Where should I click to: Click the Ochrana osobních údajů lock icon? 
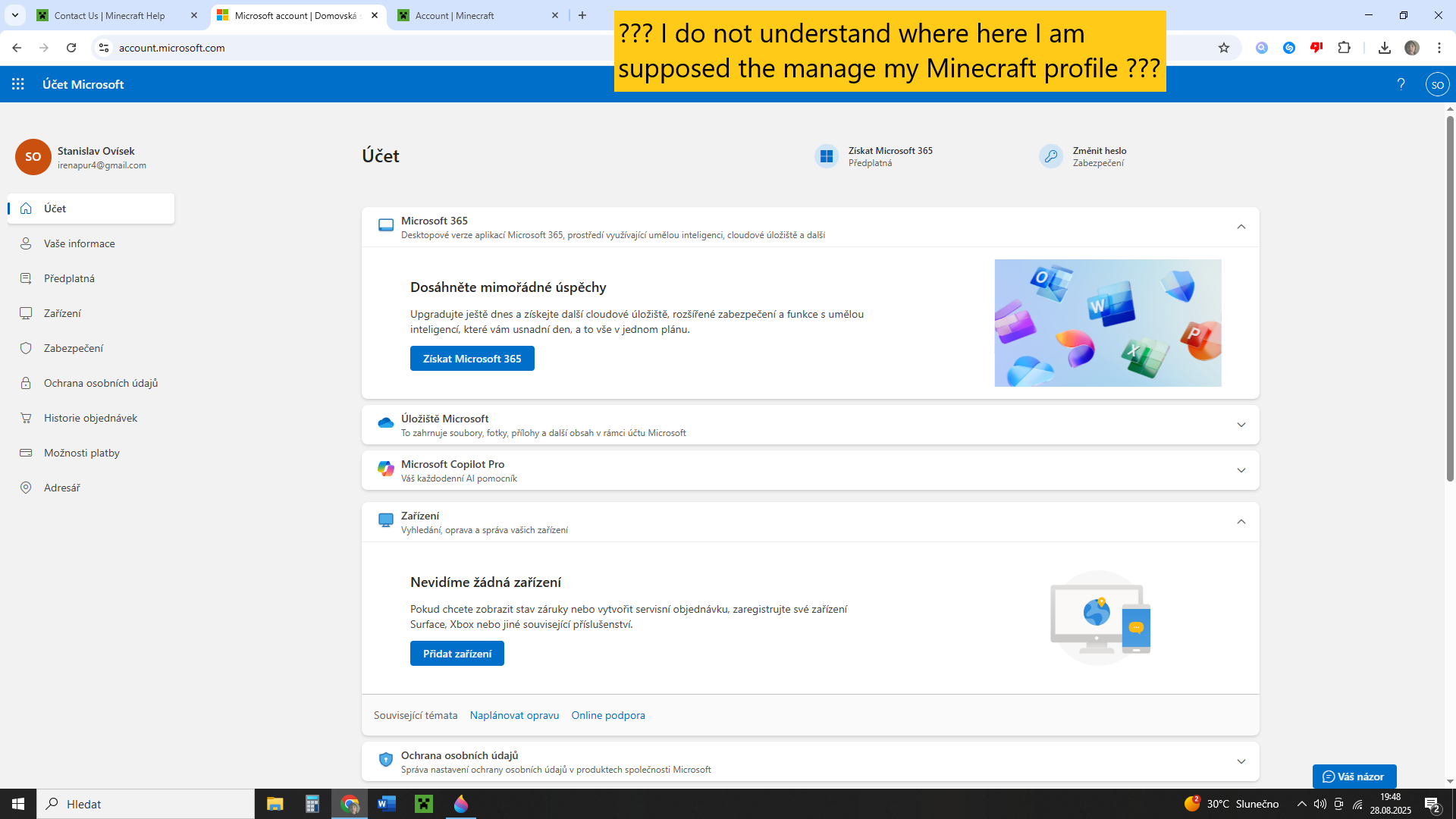(26, 383)
